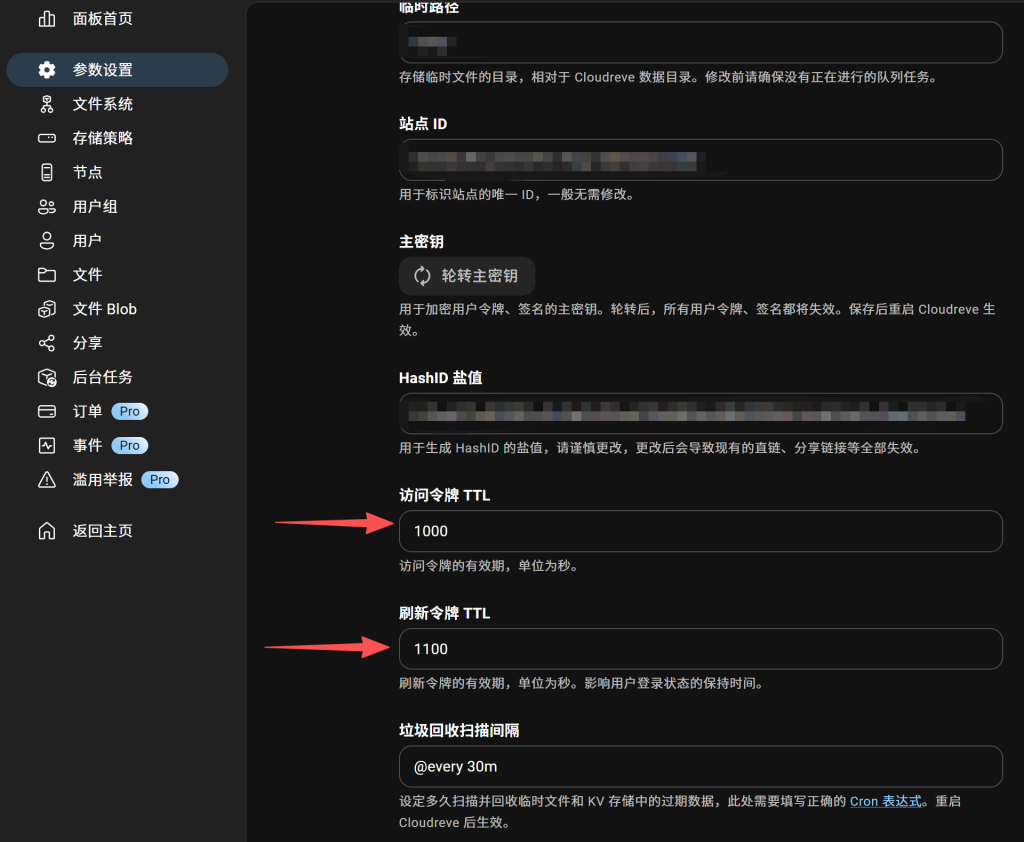Click the 用户组 group icon
This screenshot has height=842, width=1024.
(x=47, y=207)
